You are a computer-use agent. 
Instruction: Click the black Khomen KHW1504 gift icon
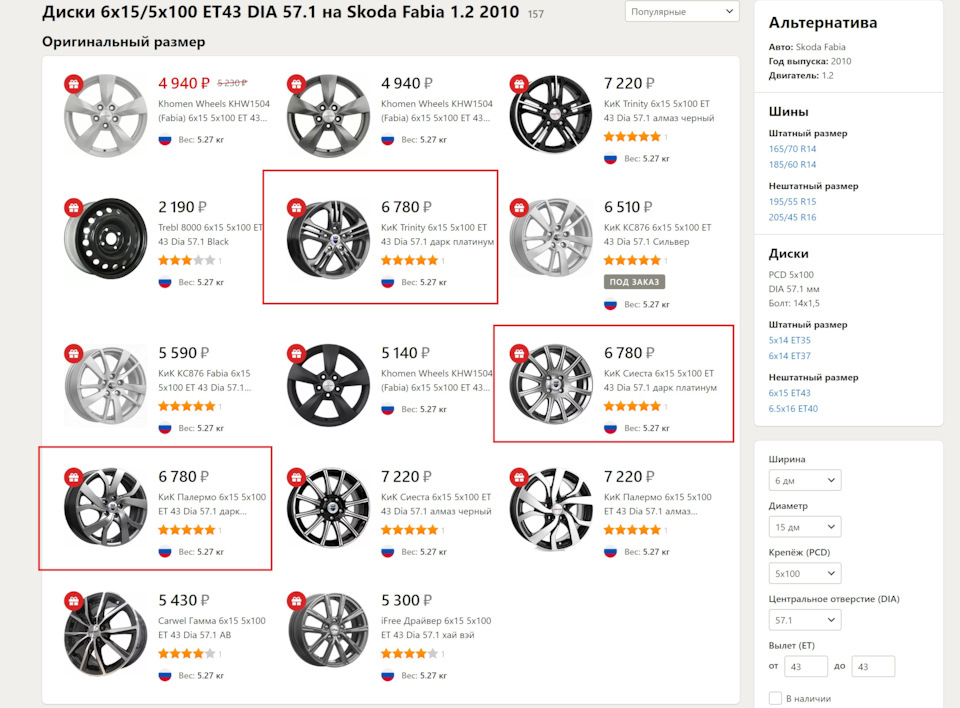coord(295,353)
